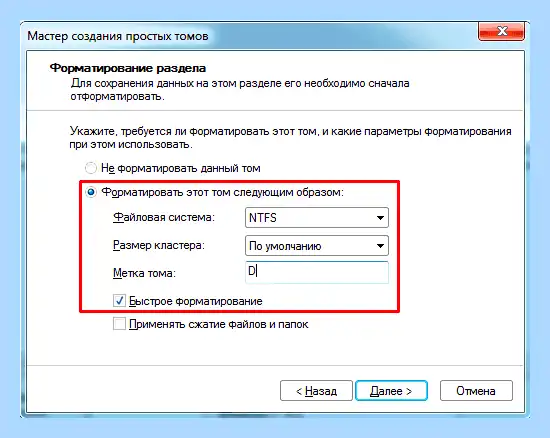Uncheck 'Быстрое форматирование' checkbox
550x438 pixels.
119,301
